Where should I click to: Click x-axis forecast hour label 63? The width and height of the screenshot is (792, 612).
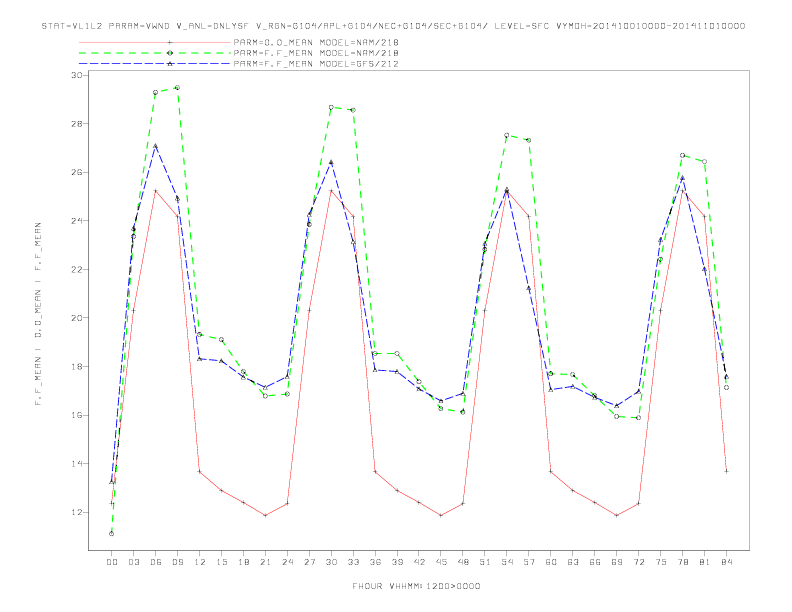point(573,562)
